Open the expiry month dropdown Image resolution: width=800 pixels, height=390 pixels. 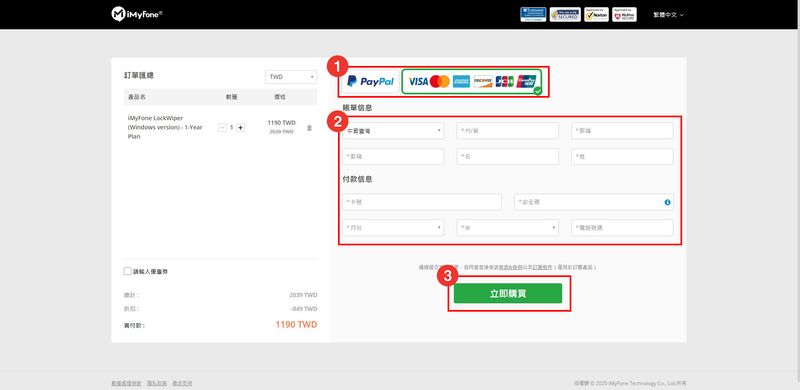click(x=393, y=228)
